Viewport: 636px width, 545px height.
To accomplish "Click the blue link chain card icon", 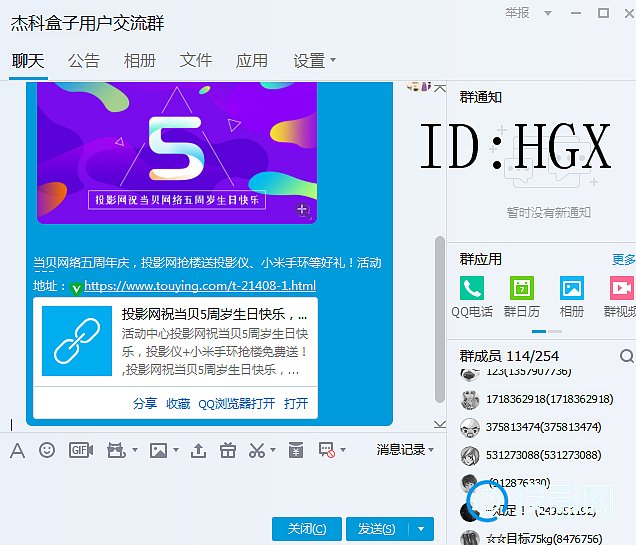I will pos(77,341).
